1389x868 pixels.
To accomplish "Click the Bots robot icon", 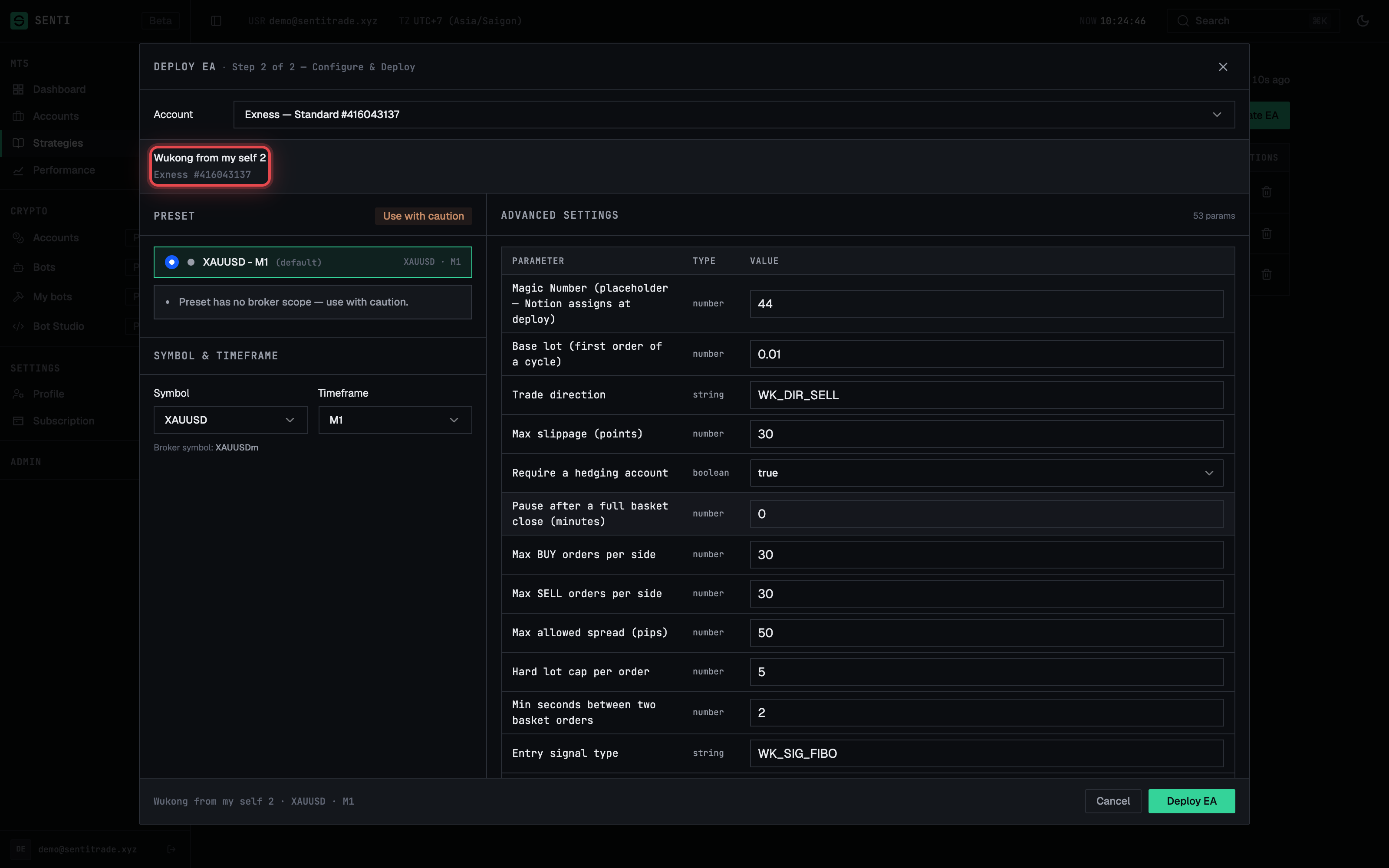I will point(18,267).
